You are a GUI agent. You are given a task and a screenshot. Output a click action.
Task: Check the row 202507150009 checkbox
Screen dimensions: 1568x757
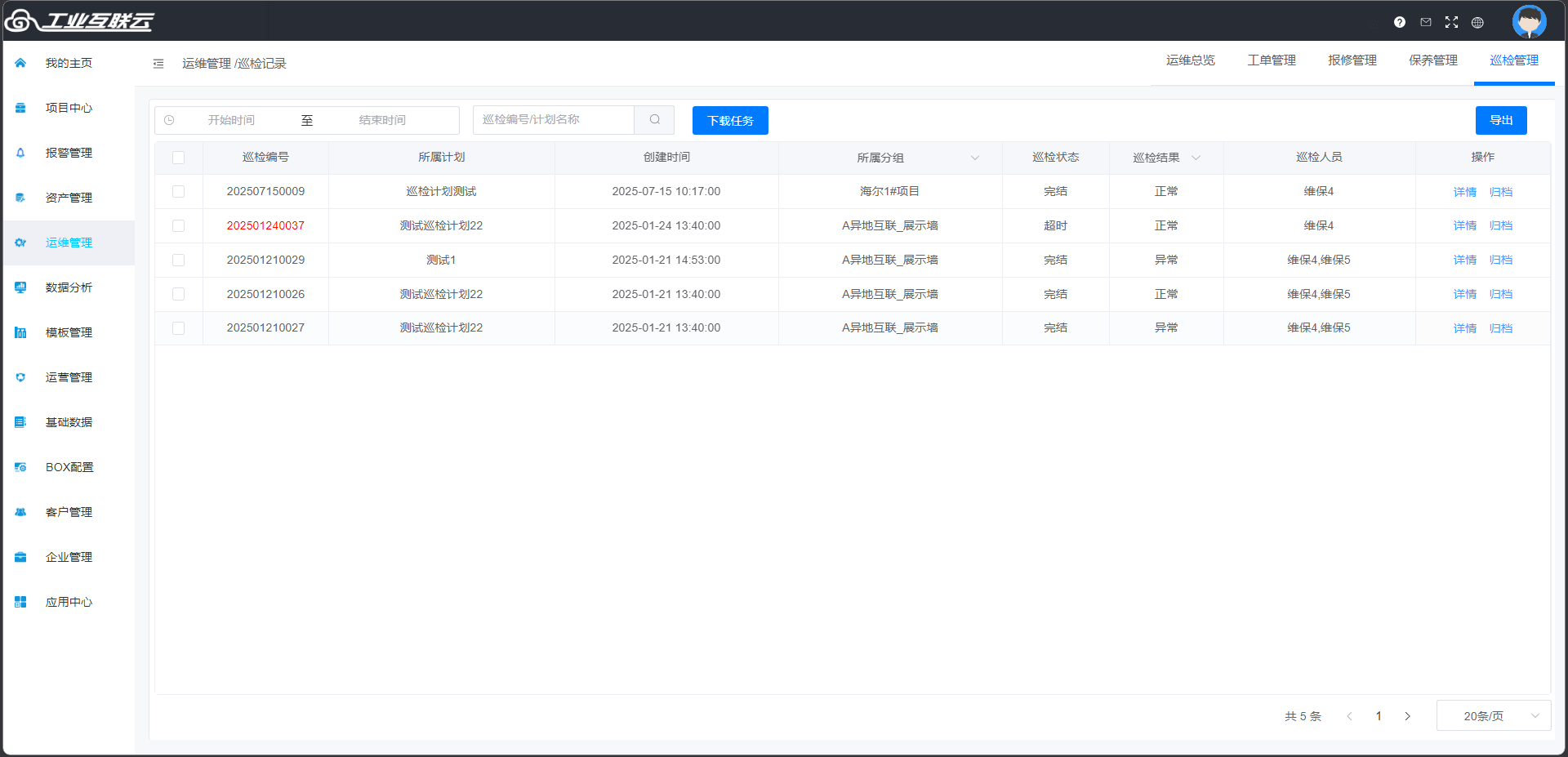click(179, 191)
